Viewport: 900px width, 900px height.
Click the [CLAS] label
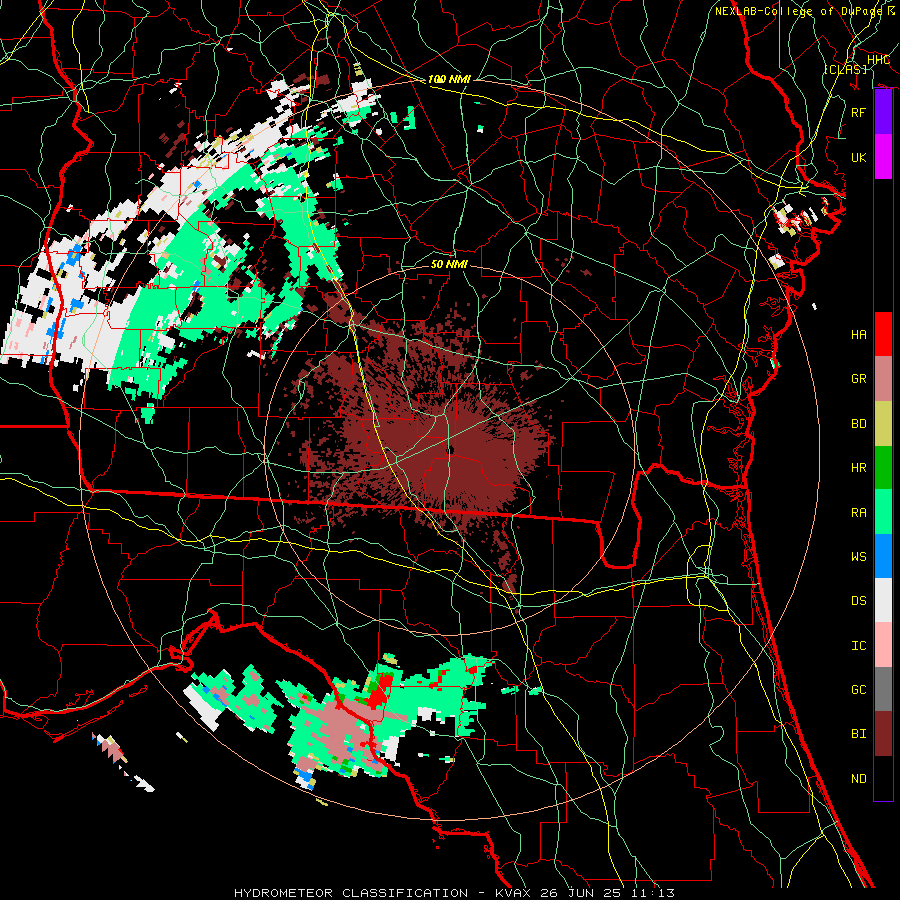tap(845, 69)
